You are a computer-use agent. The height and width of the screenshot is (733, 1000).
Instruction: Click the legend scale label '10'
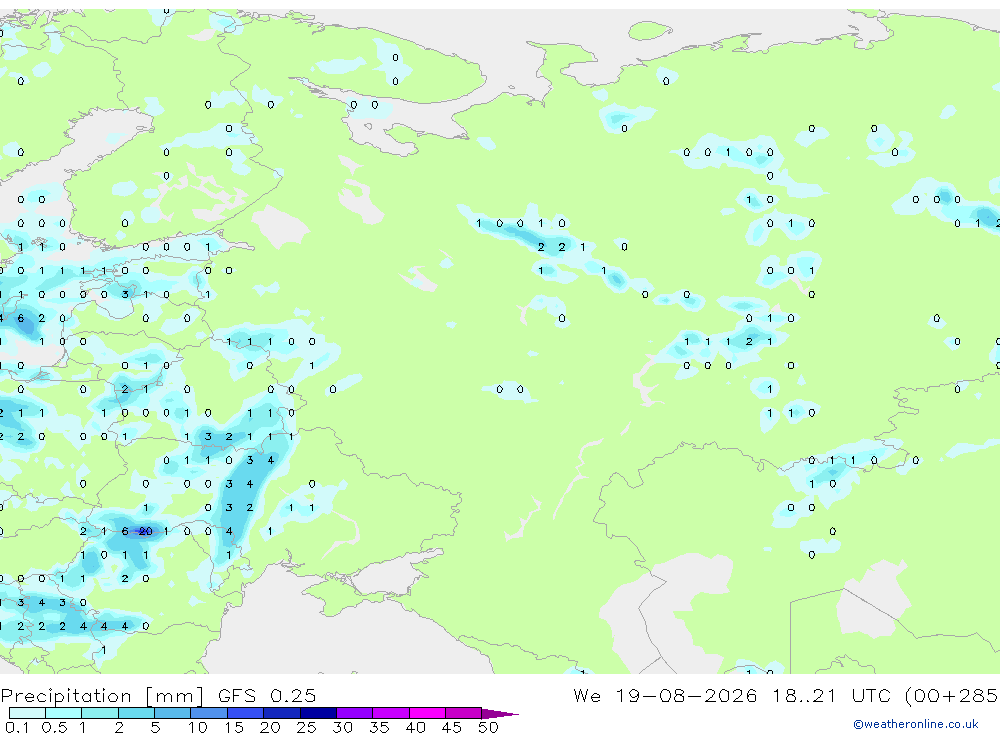198,727
